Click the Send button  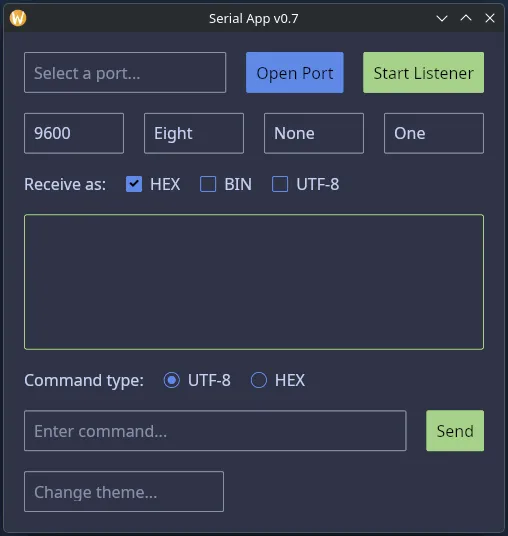pos(455,431)
